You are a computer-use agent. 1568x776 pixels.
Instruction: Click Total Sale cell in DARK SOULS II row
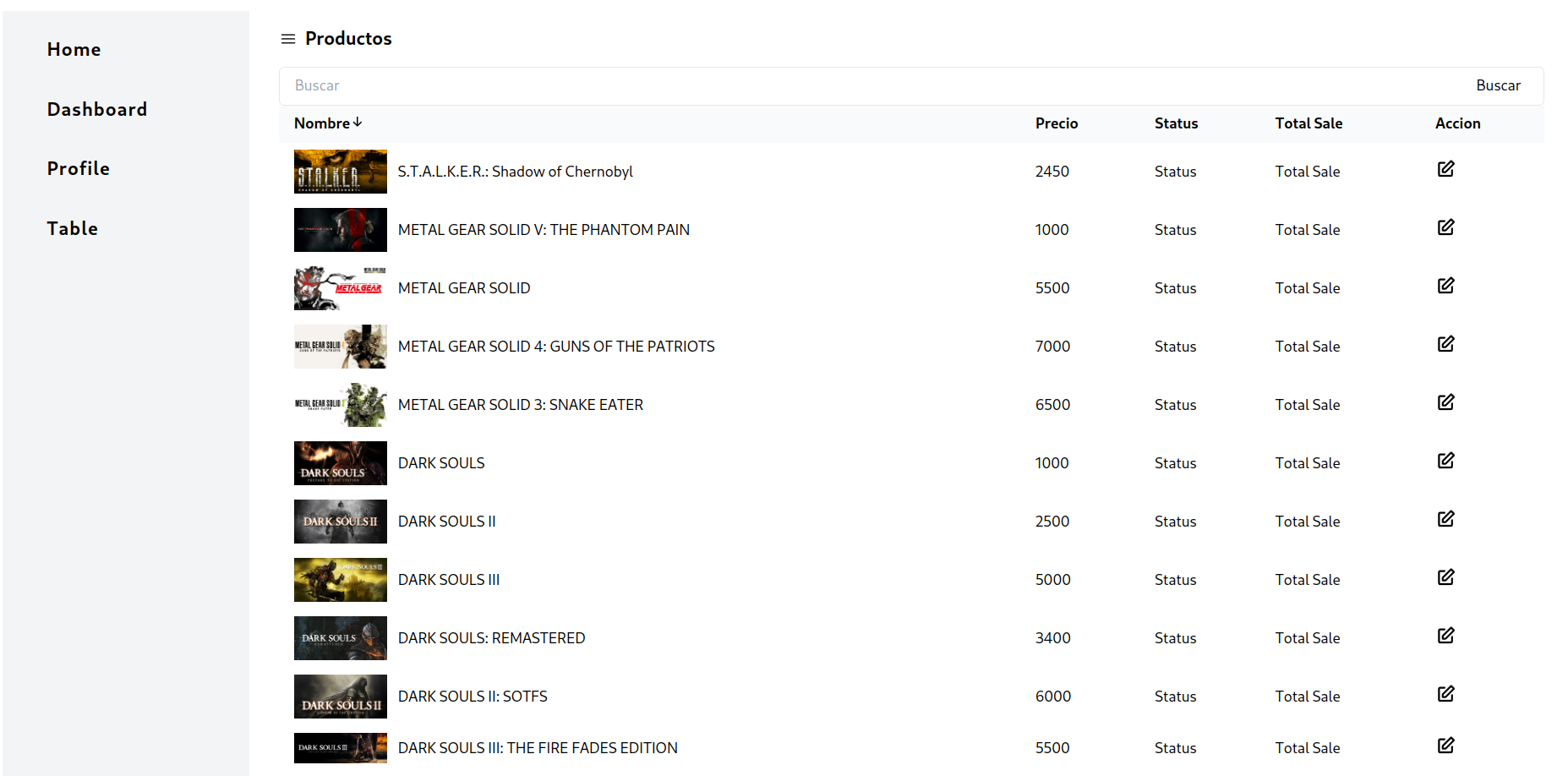(x=1308, y=522)
